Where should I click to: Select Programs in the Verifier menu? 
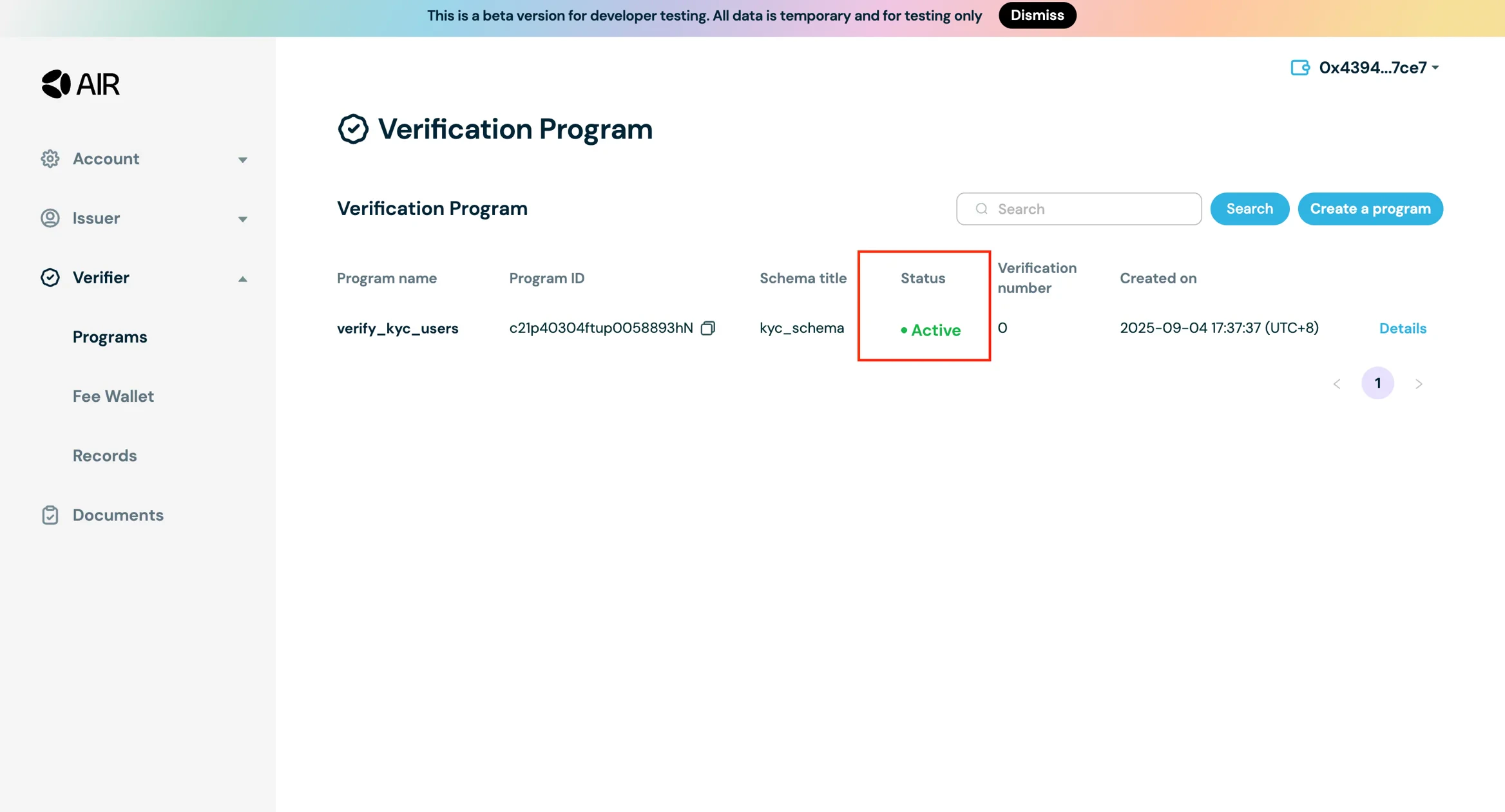[x=110, y=336]
